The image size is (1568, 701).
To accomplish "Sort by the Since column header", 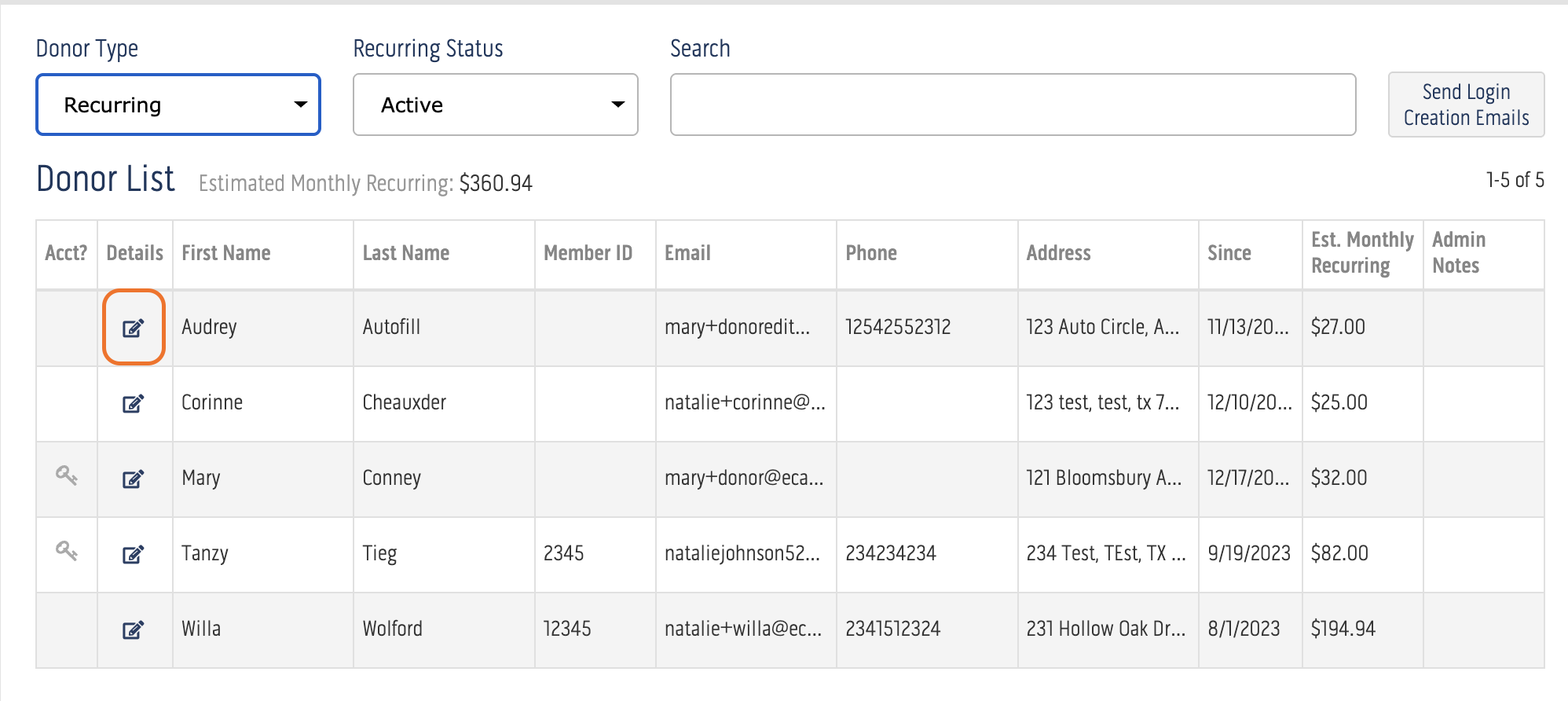I will (1229, 253).
